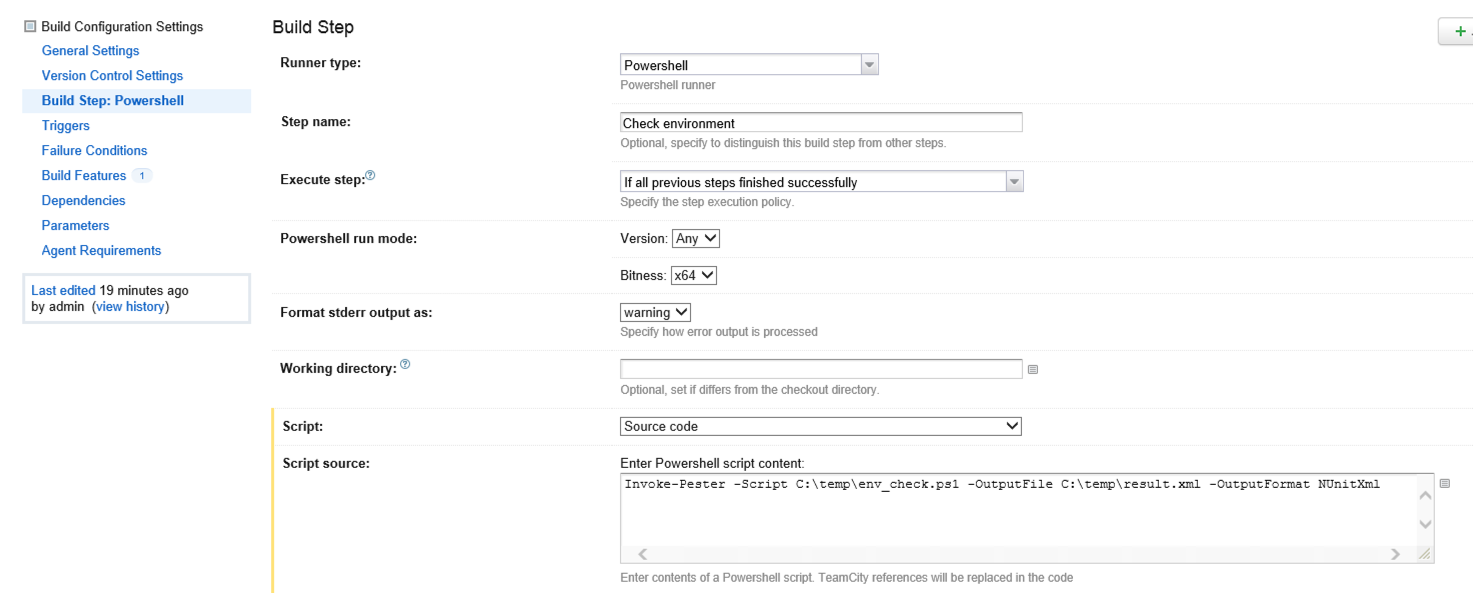Change the Bitness x64 dropdown

694,275
